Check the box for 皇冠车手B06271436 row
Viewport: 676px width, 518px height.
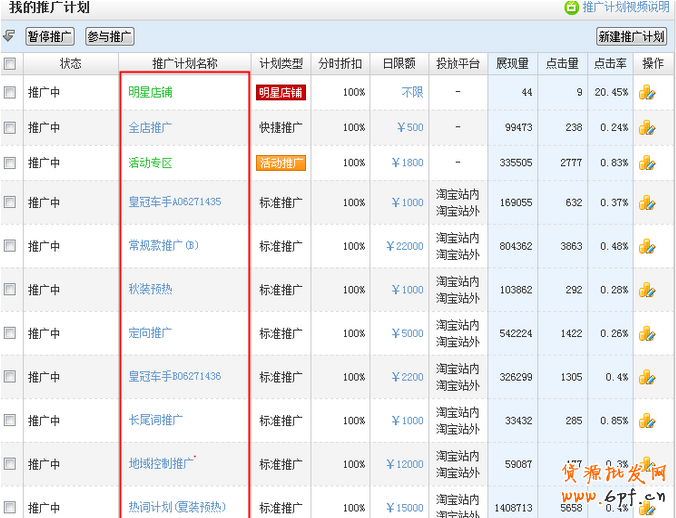click(9, 377)
